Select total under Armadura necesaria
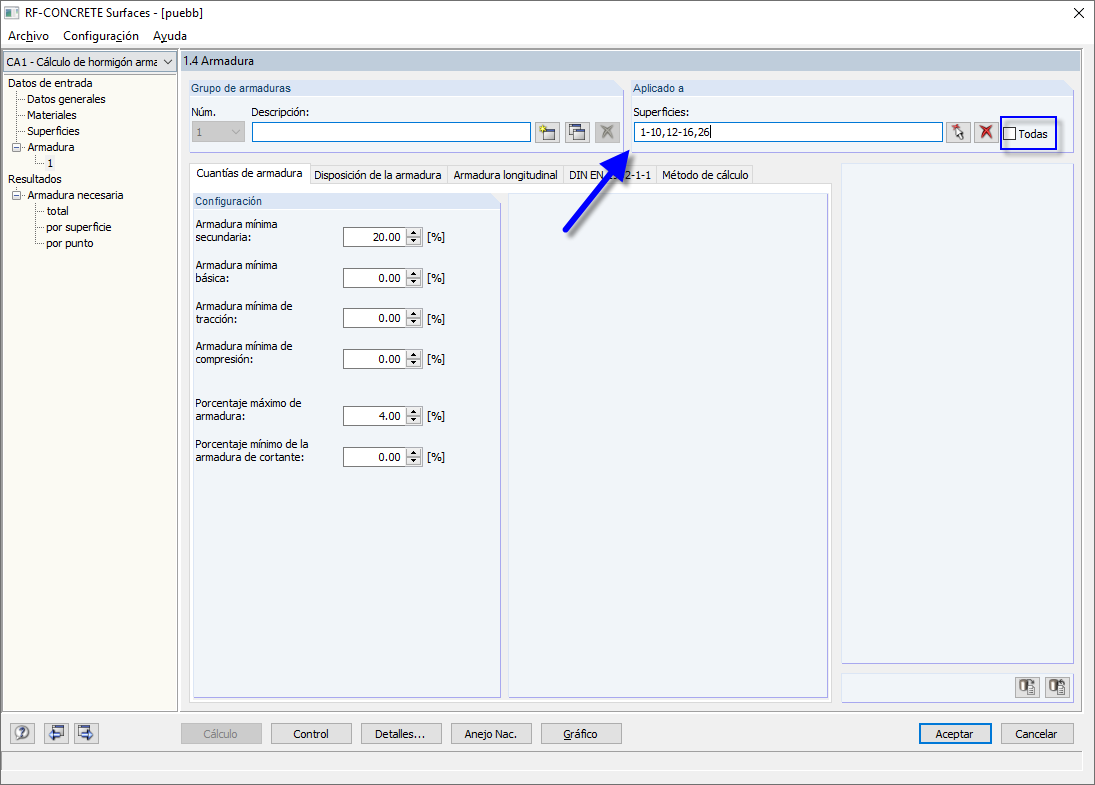 coord(58,211)
